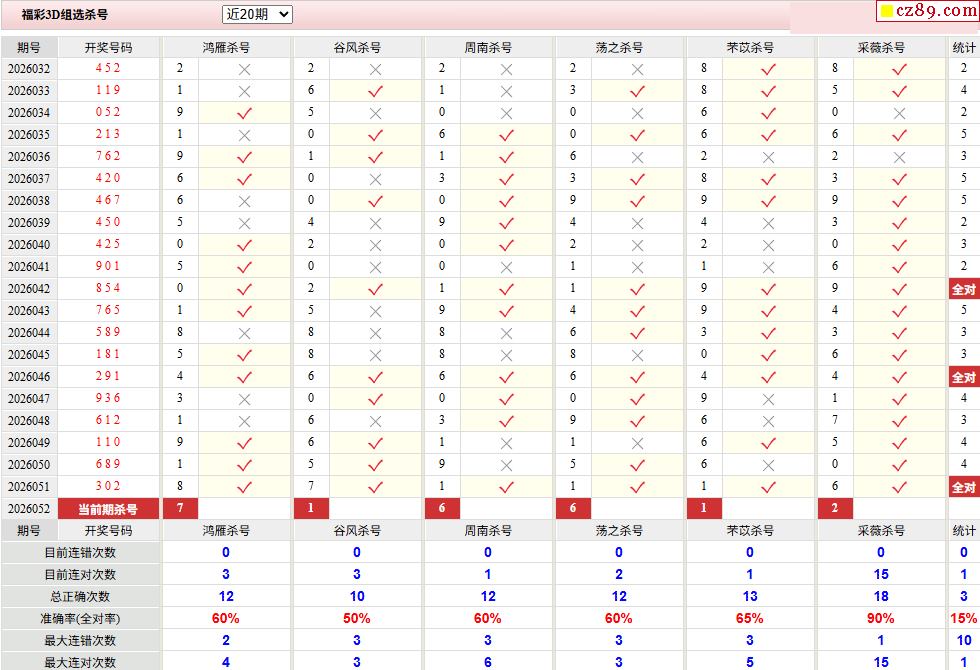This screenshot has width=980, height=670.
Task: Open the 近20期 period dropdown
Action: coord(257,14)
